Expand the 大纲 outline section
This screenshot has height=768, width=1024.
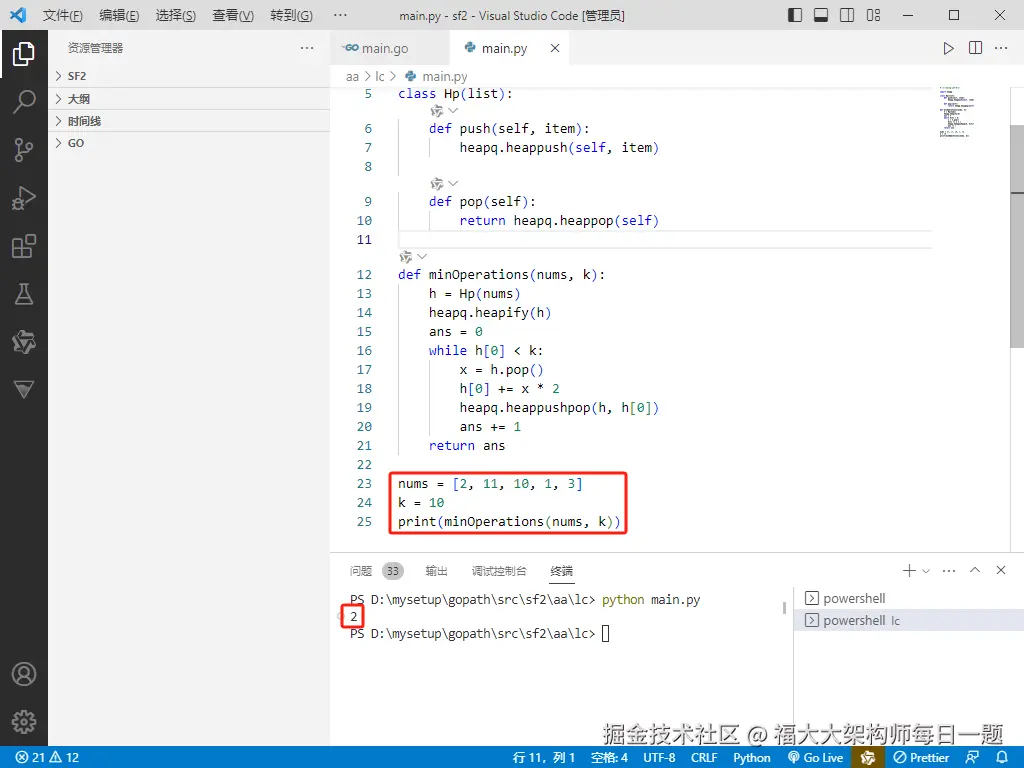pyautogui.click(x=189, y=99)
